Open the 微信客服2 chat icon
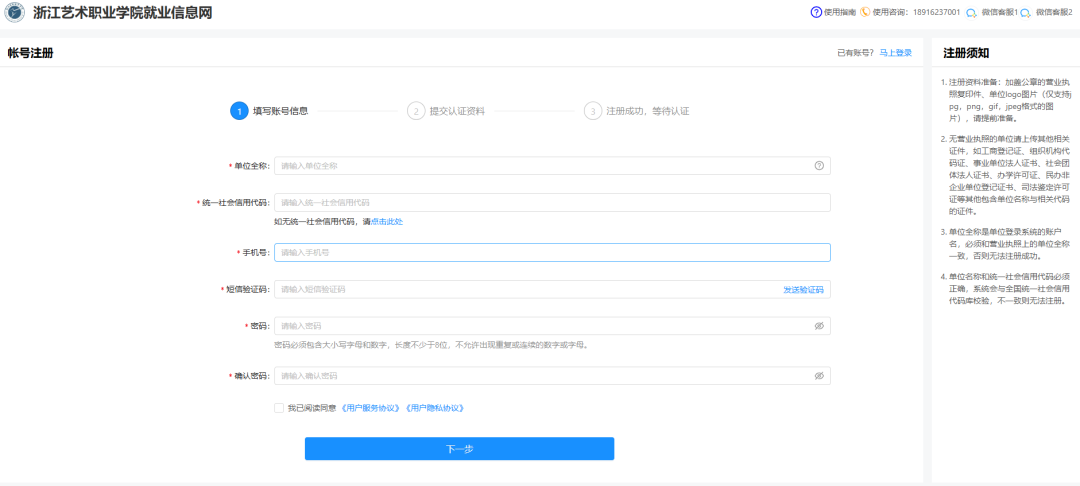The image size is (1080, 486). pos(1025,13)
